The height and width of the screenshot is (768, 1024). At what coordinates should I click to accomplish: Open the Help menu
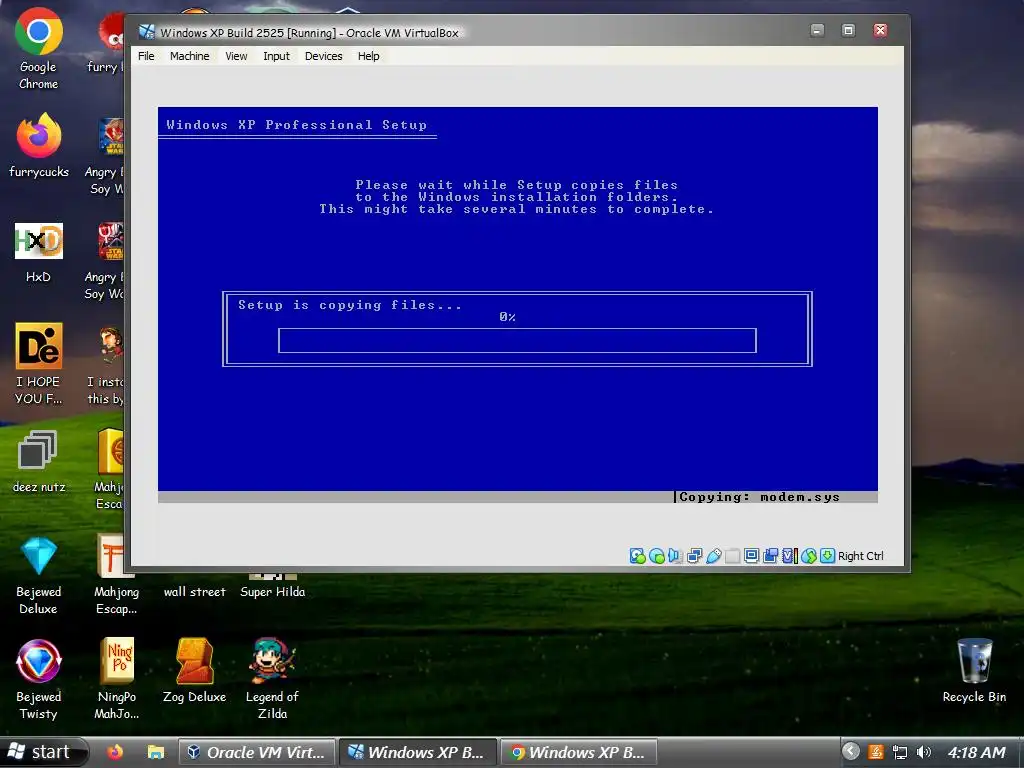tap(368, 56)
